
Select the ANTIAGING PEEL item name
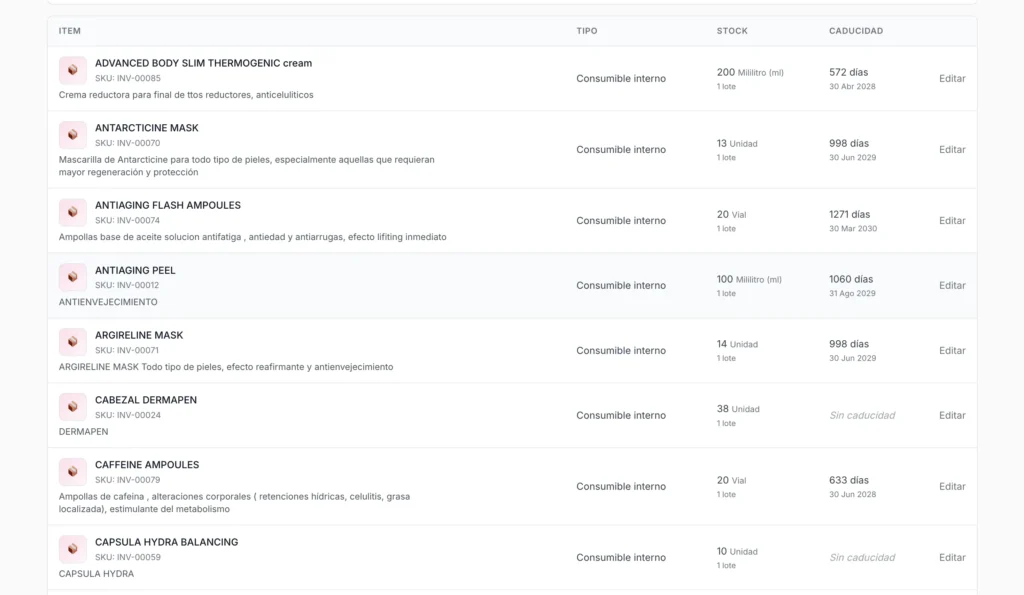pos(135,270)
